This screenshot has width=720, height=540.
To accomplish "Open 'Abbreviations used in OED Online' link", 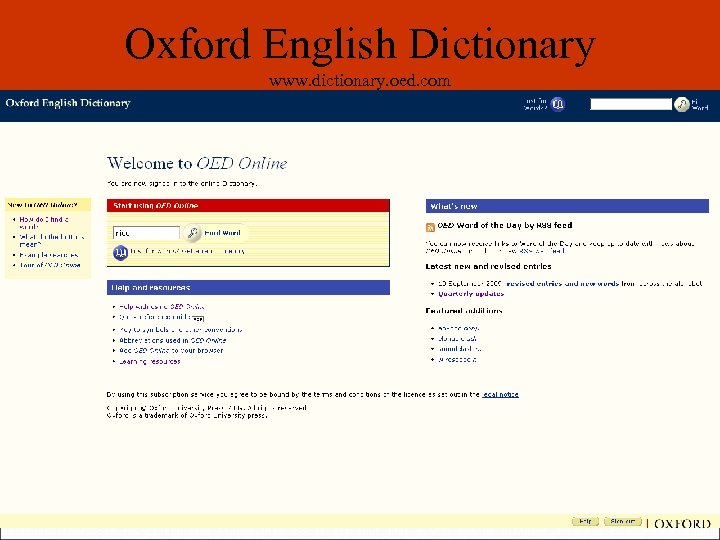I will pyautogui.click(x=173, y=340).
